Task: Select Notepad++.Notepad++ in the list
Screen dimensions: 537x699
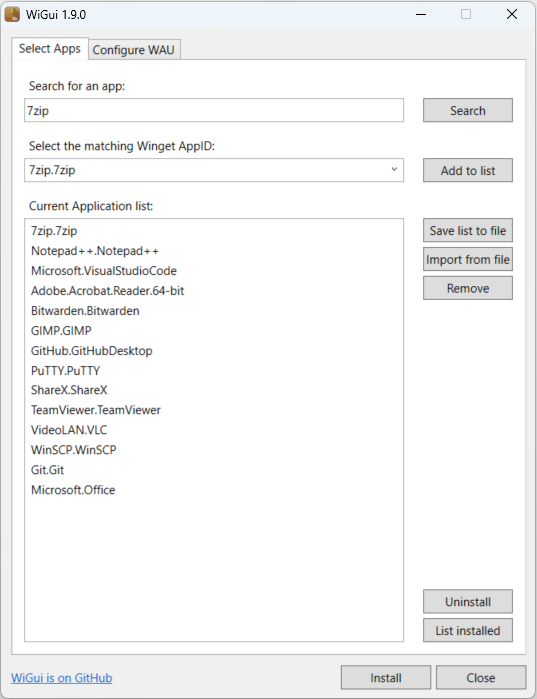Action: tap(214, 251)
